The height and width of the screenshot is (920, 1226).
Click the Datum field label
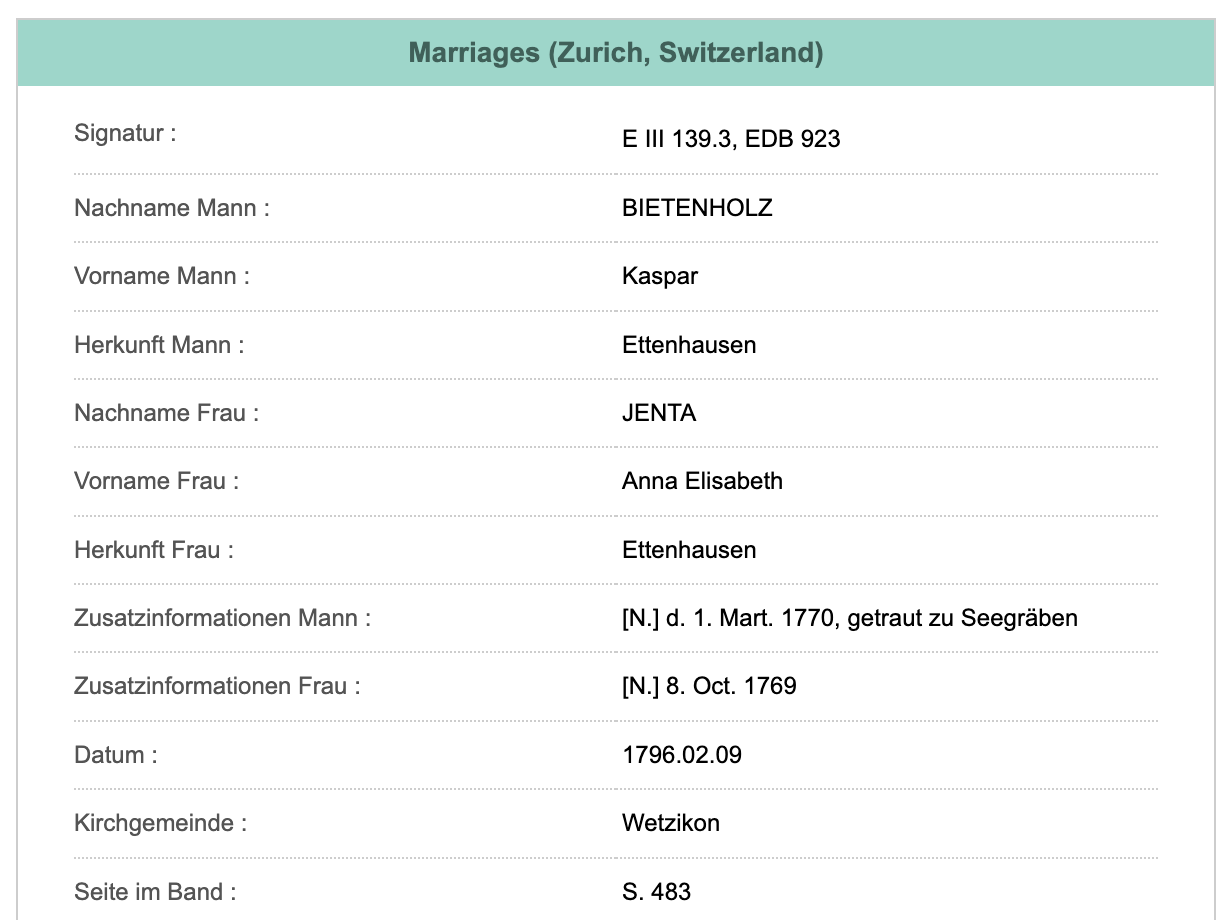[115, 755]
